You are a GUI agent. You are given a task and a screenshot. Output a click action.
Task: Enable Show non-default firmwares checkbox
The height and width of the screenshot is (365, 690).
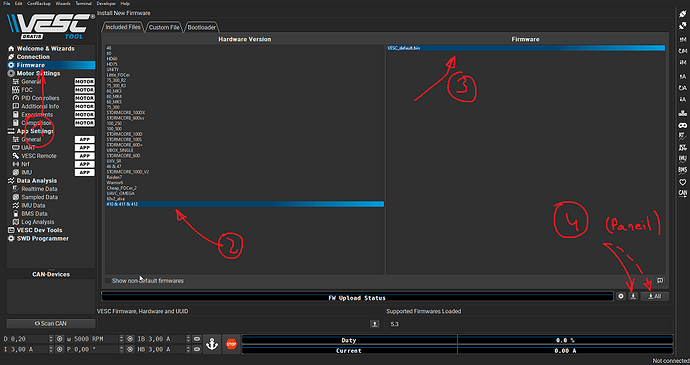point(108,280)
